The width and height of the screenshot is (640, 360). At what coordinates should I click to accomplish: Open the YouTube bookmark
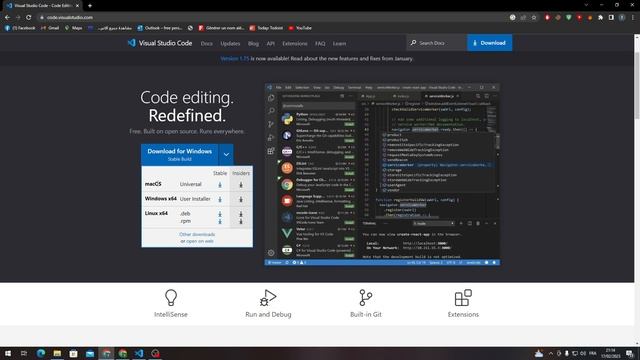pyautogui.click(x=300, y=28)
